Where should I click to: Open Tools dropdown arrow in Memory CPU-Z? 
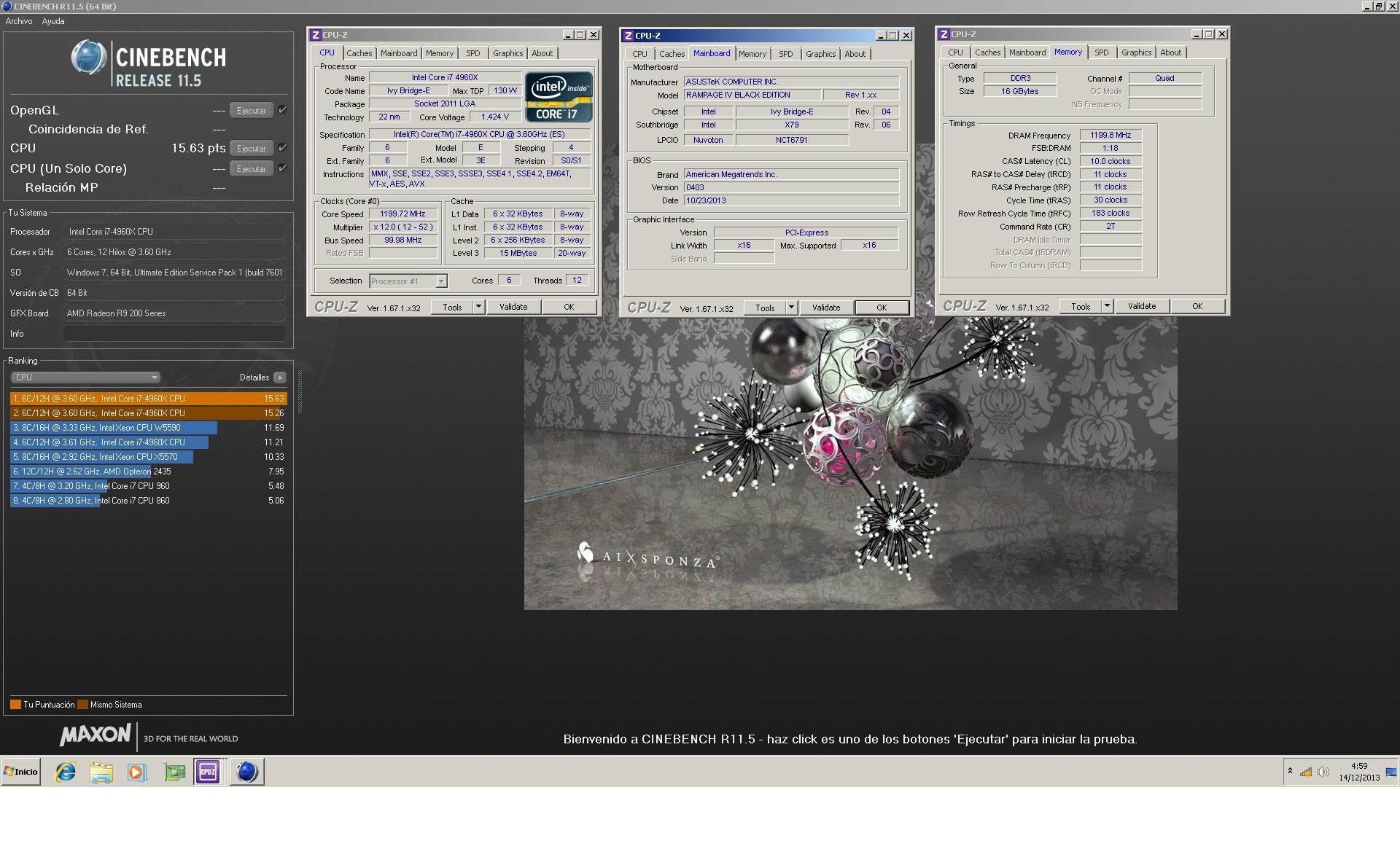(x=1107, y=306)
